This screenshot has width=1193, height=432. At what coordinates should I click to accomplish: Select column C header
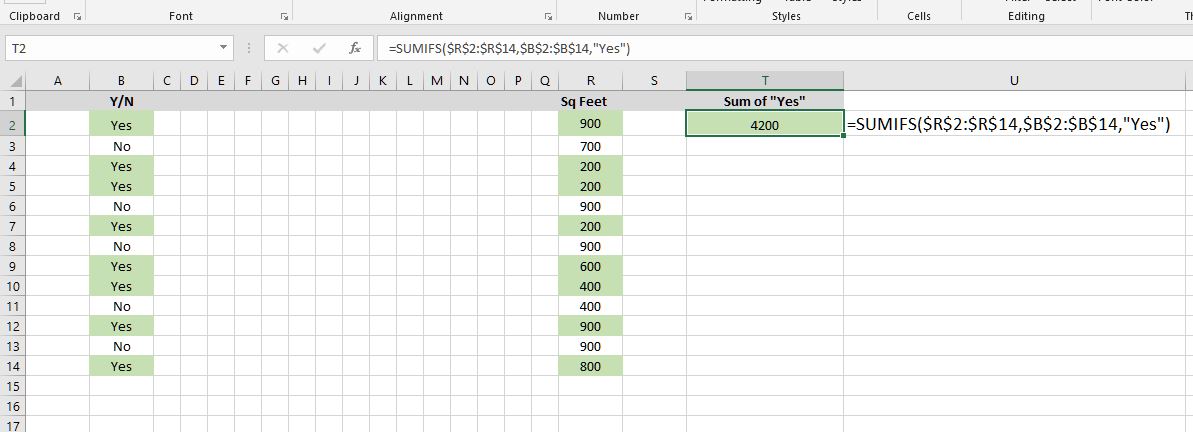point(167,81)
